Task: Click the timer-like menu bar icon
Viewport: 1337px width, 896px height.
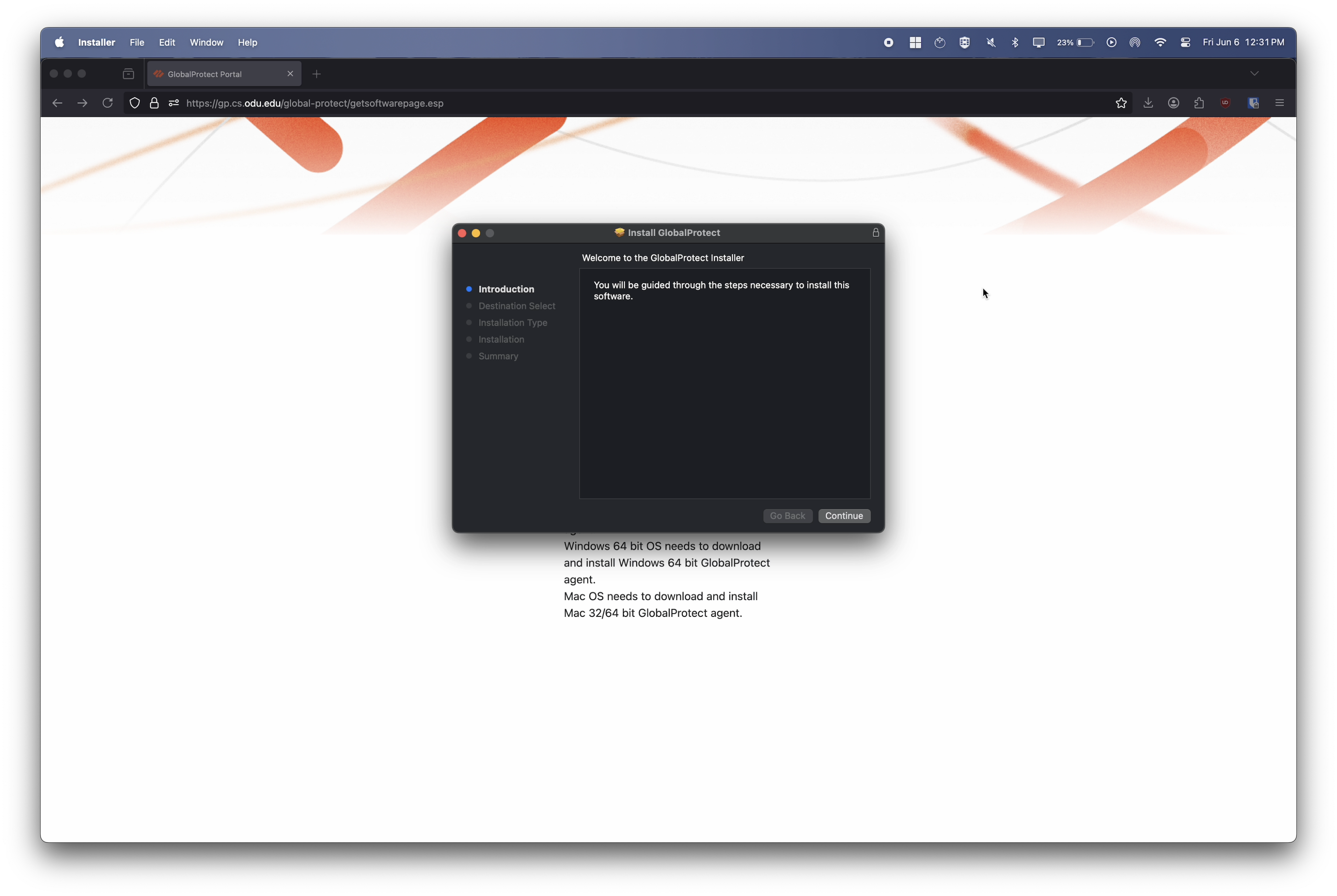Action: (939, 42)
